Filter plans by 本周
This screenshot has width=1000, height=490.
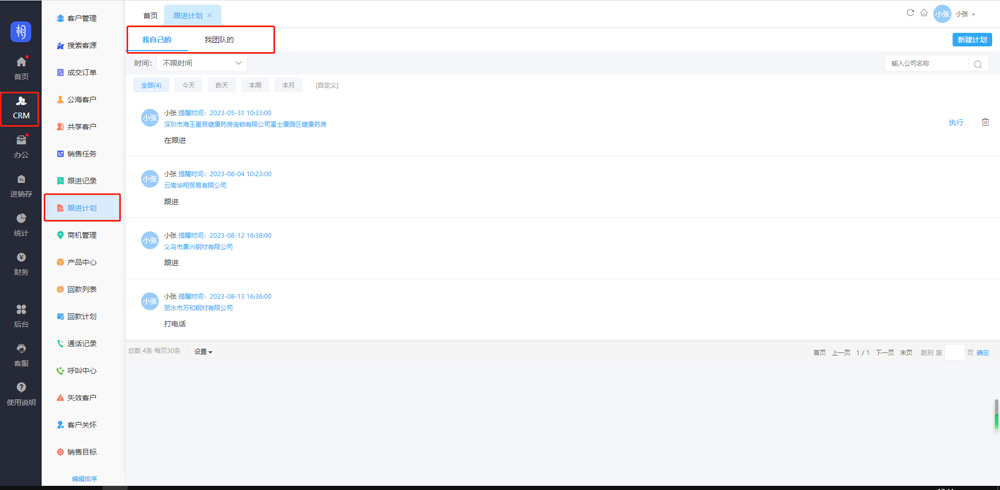255,85
